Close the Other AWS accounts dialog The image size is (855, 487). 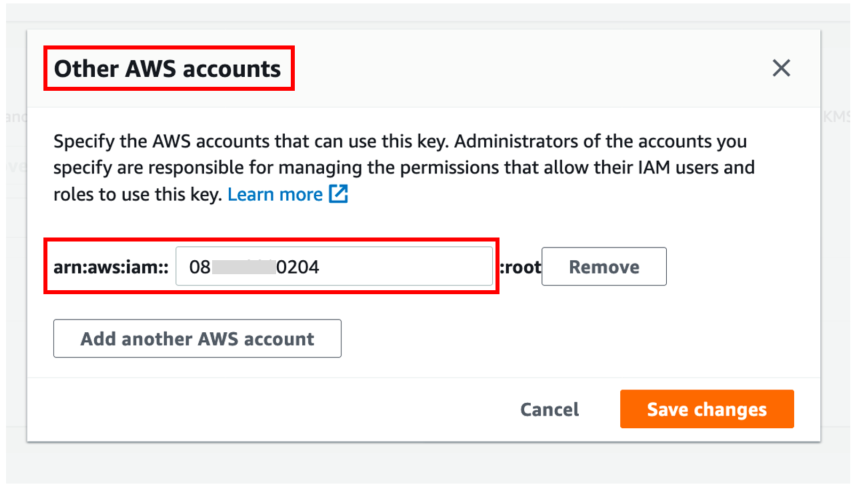point(781,68)
